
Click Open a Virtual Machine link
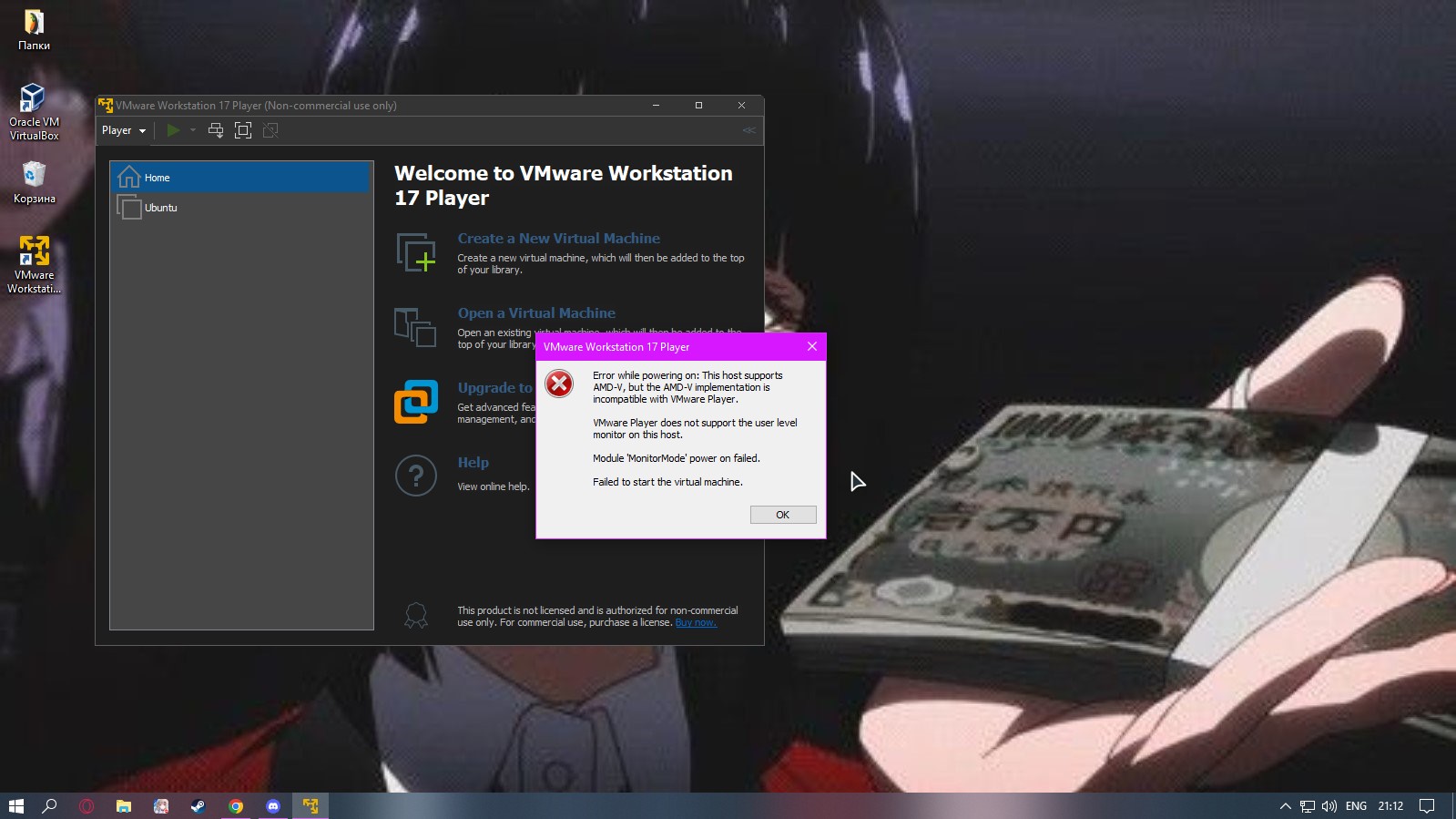pyautogui.click(x=536, y=312)
